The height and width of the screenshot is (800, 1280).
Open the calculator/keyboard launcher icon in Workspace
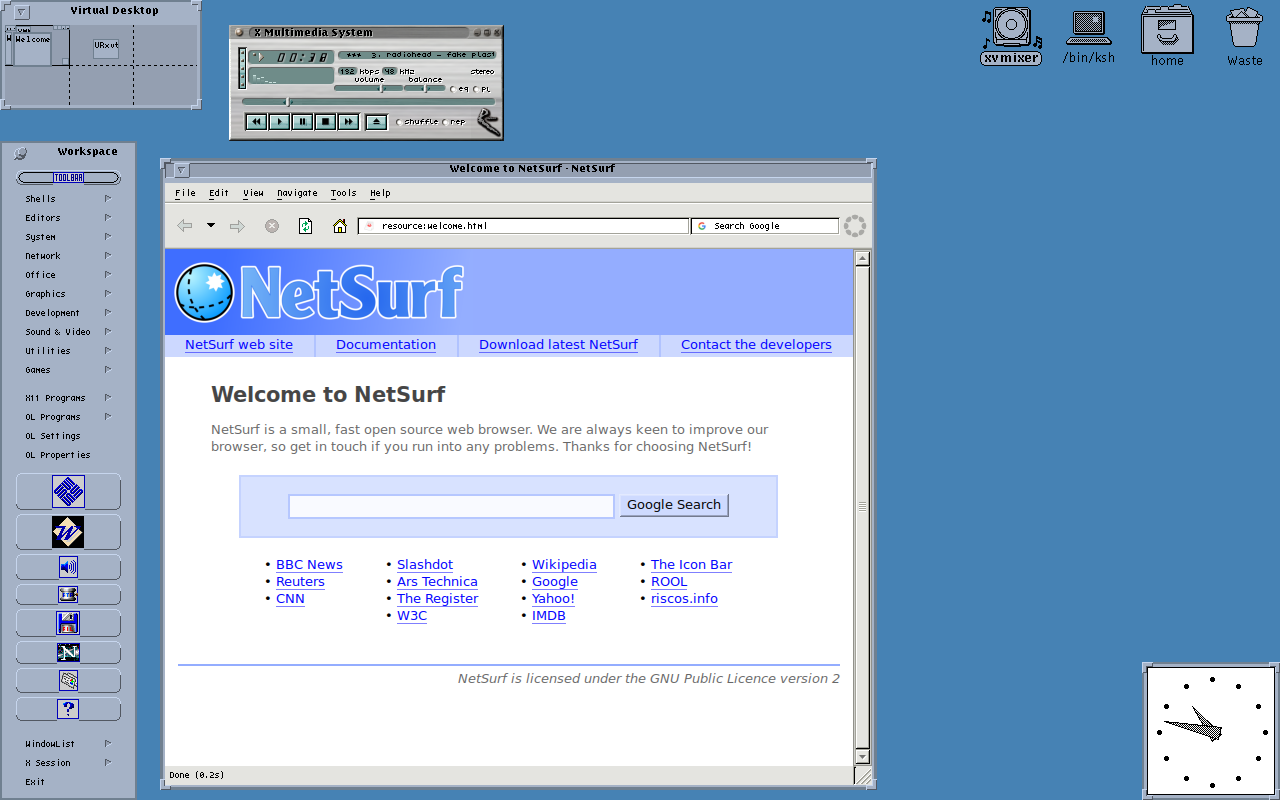pyautogui.click(x=68, y=681)
